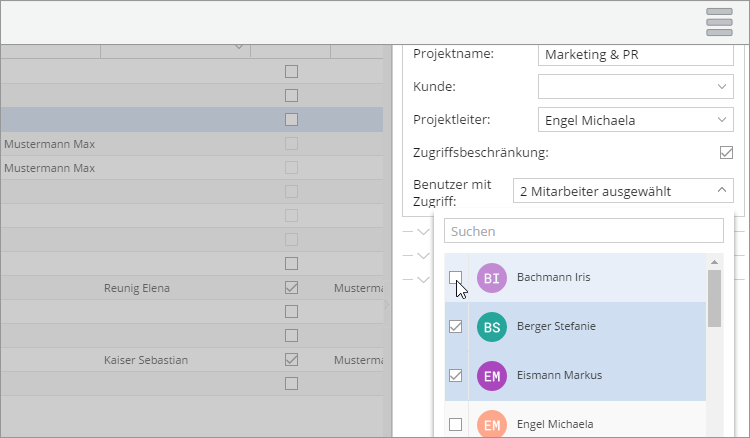The width and height of the screenshot is (750, 438).
Task: Click the column header sort chevron
Action: 238,47
